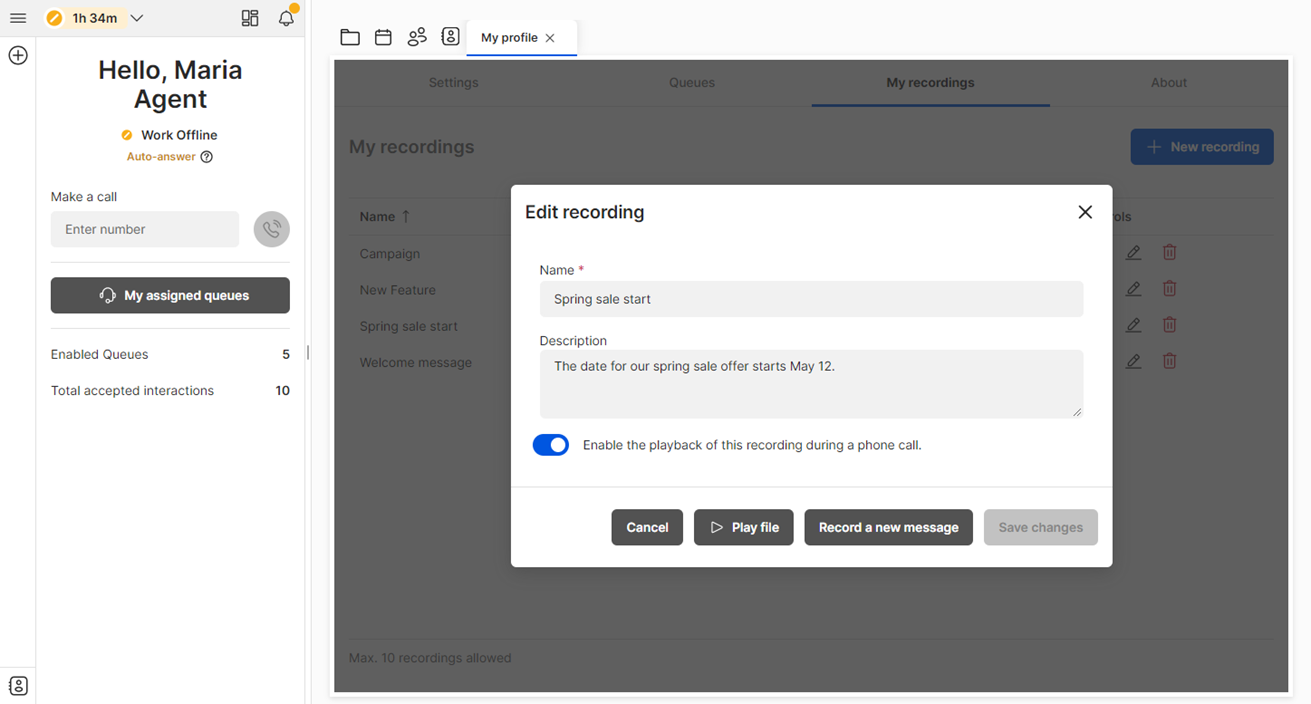
Task: Click the Auto-answer link
Action: pos(161,157)
